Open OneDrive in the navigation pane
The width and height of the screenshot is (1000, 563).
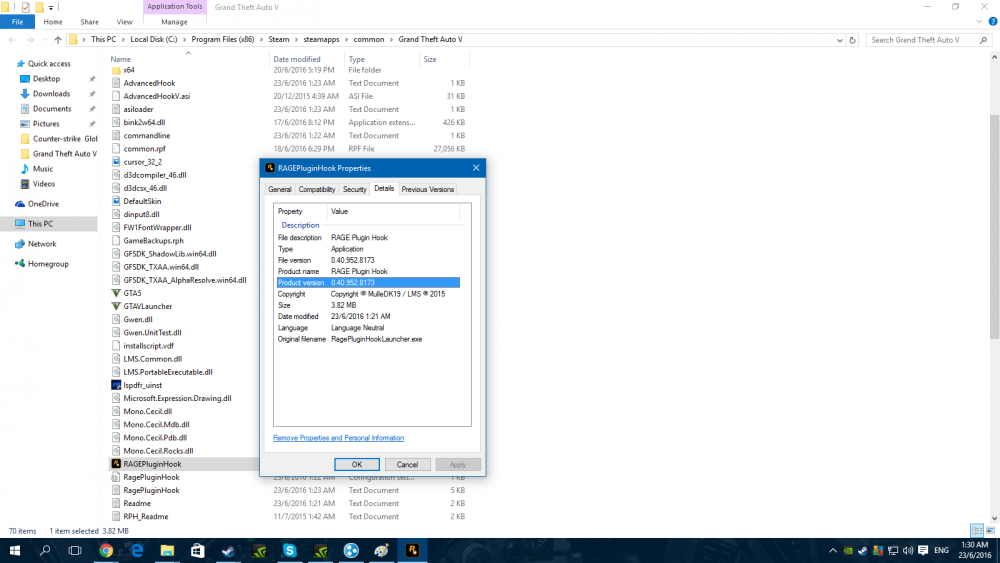click(x=43, y=204)
